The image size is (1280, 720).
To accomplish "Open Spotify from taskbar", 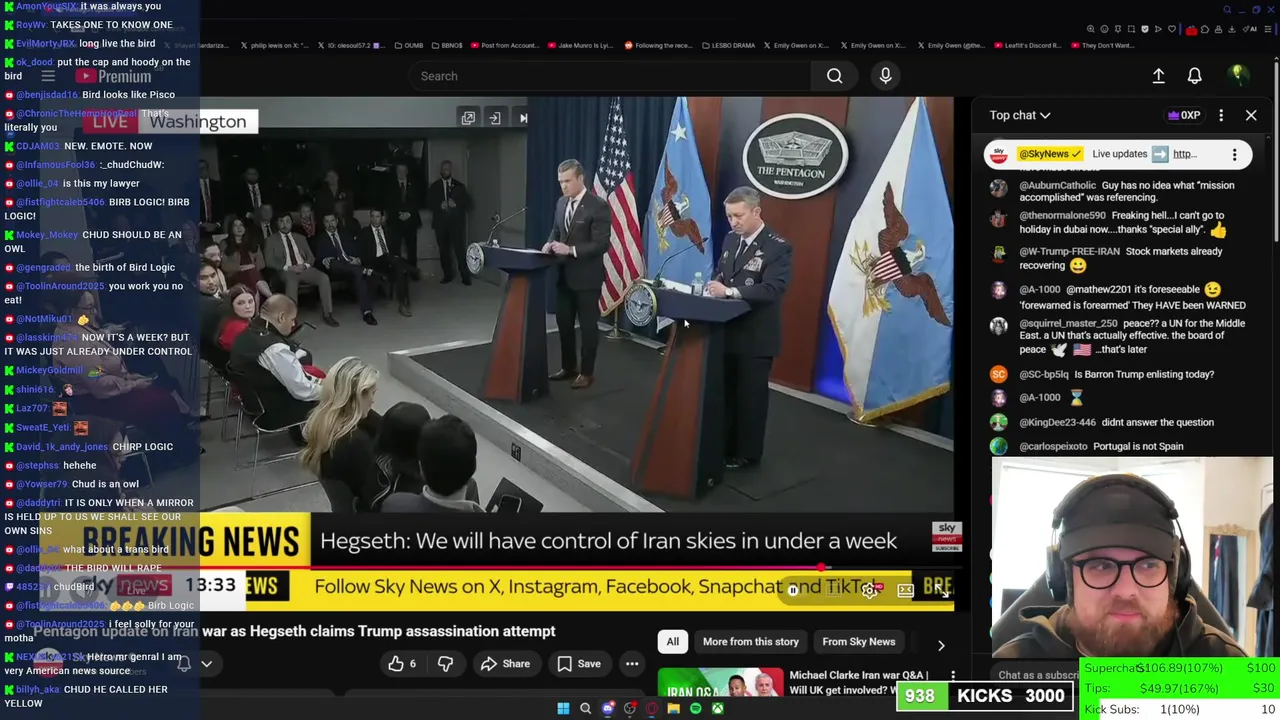I will pos(695,709).
